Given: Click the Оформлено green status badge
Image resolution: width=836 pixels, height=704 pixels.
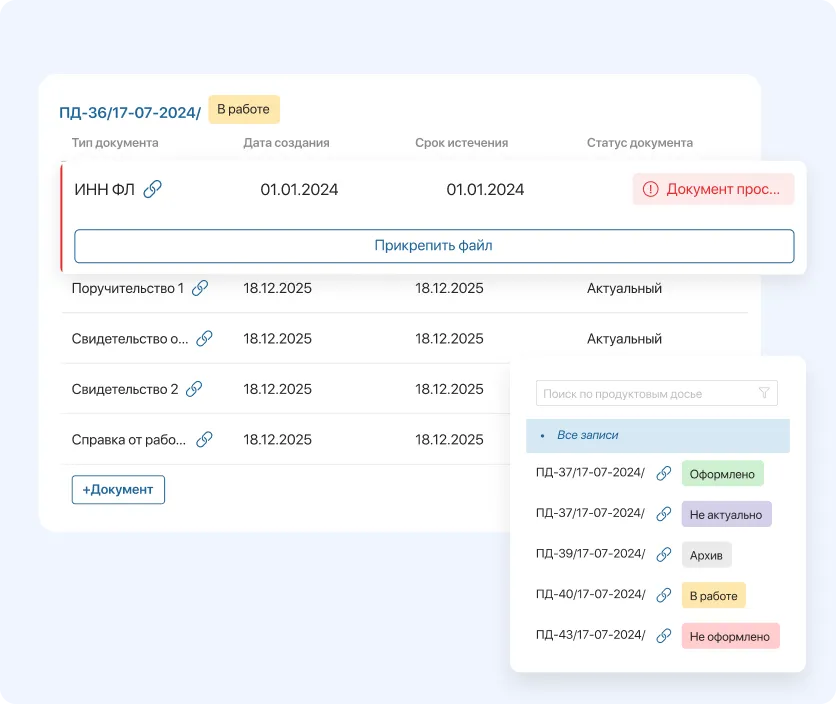Looking at the screenshot, I should pos(722,473).
